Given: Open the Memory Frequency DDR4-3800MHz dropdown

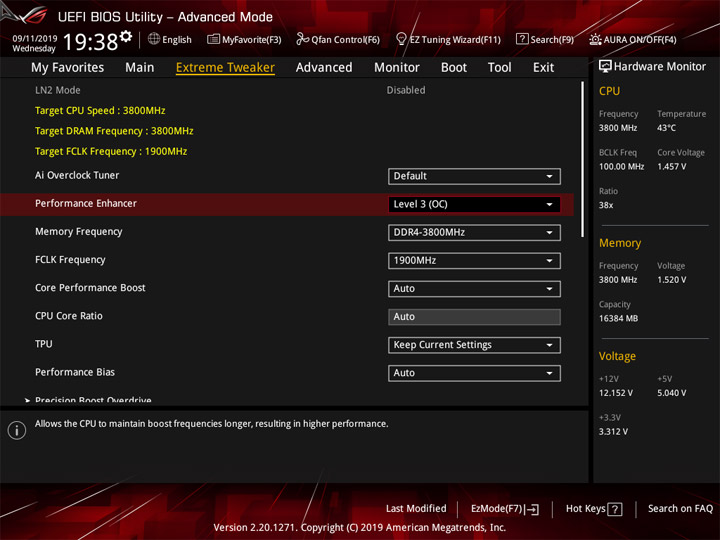Looking at the screenshot, I should (474, 232).
